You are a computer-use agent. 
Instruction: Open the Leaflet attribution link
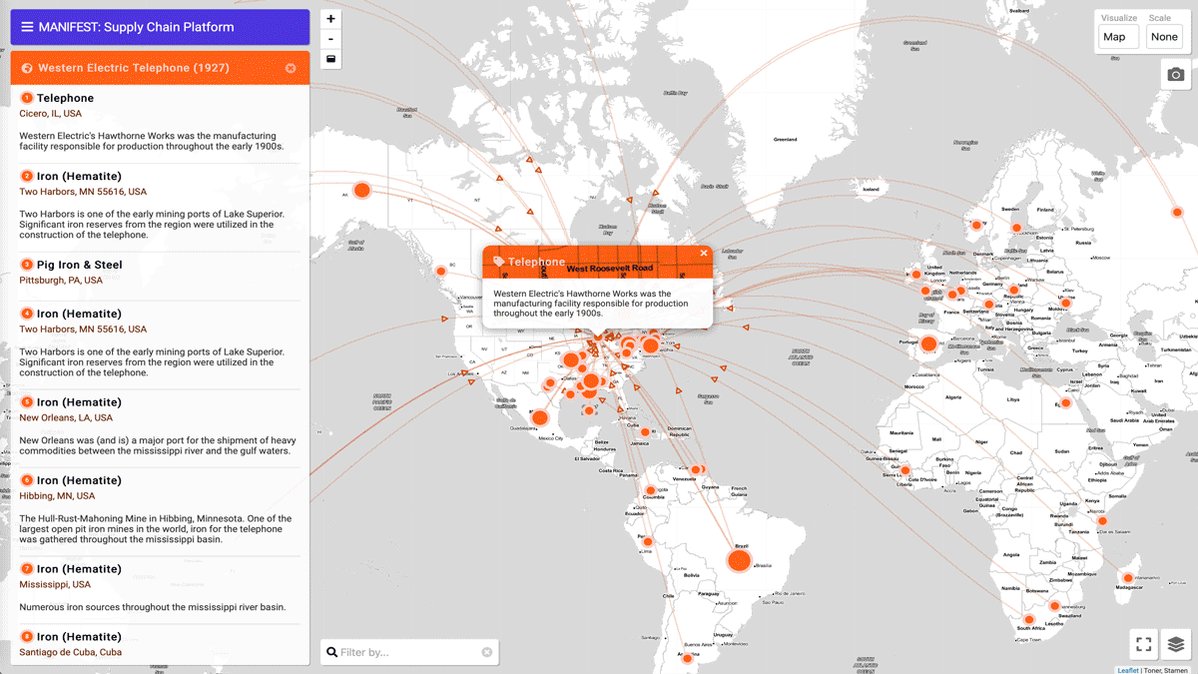tap(1128, 670)
